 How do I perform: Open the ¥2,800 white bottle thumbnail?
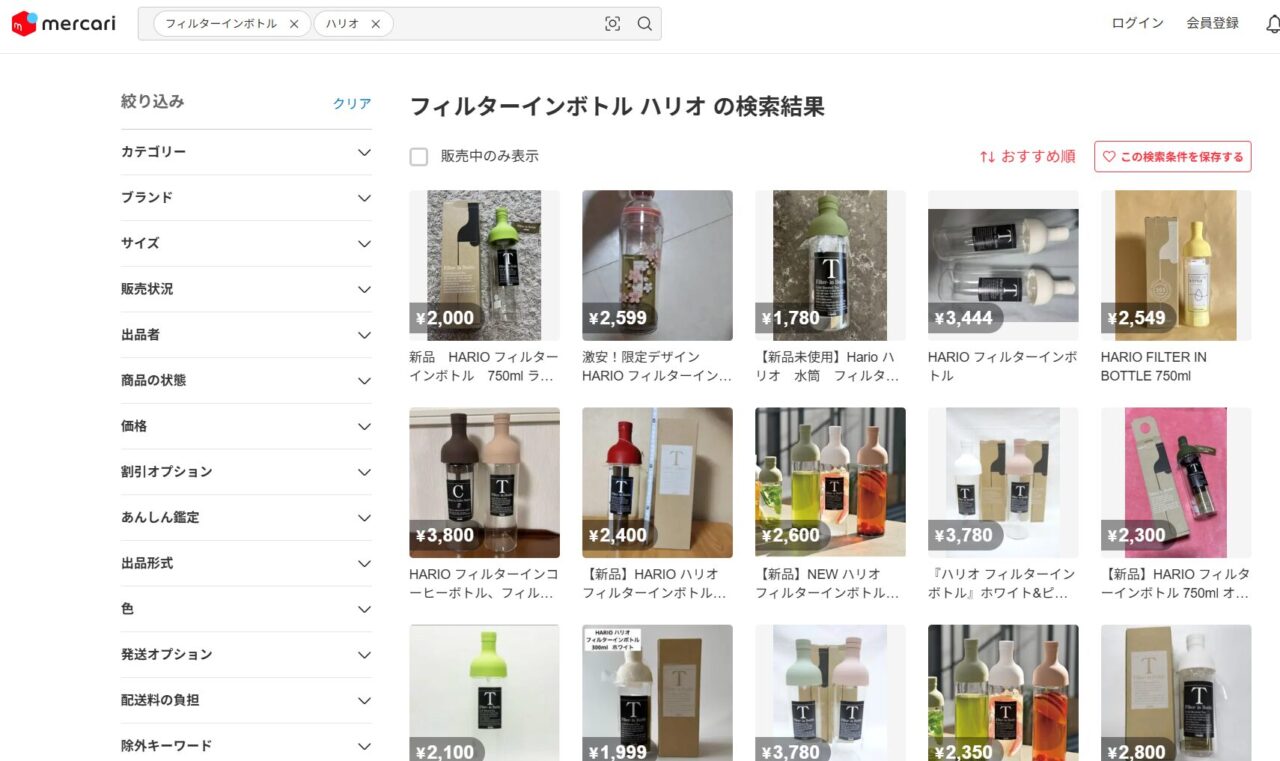(x=1176, y=693)
